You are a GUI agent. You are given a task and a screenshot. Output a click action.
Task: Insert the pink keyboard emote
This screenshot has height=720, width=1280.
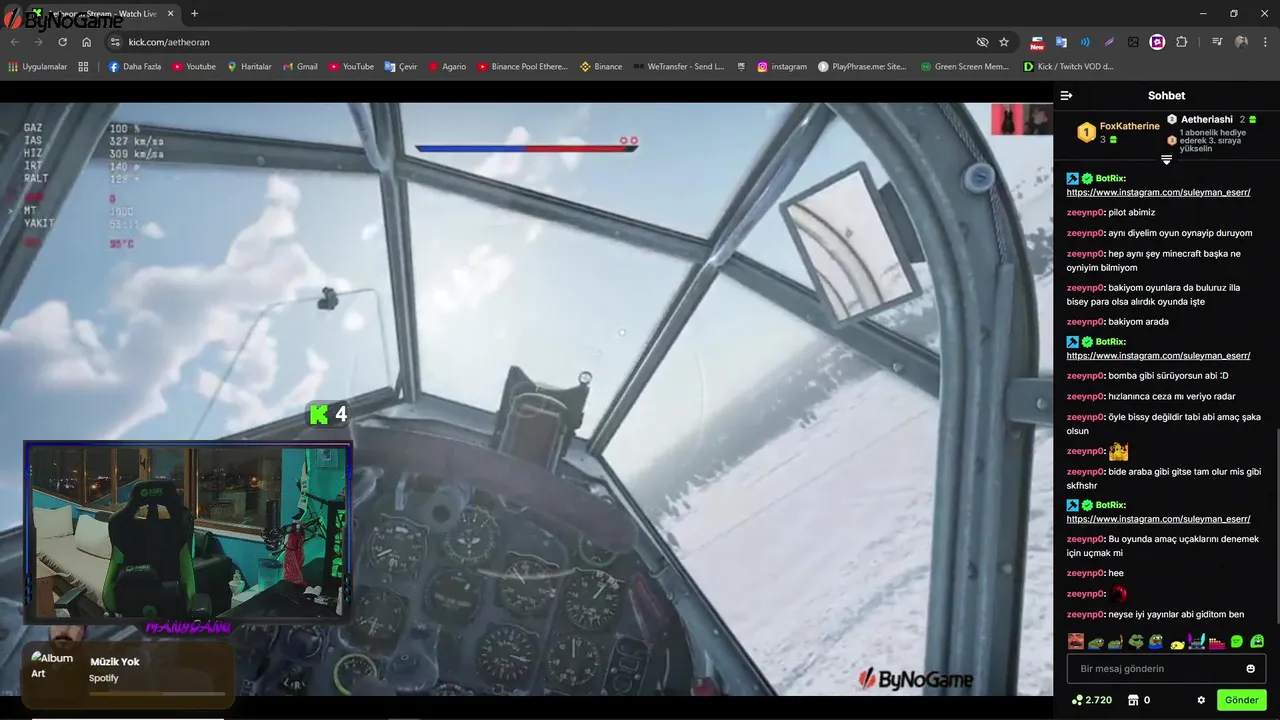(1217, 642)
